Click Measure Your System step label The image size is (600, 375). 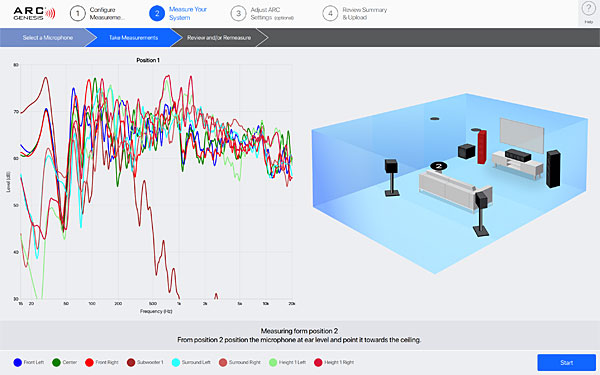point(188,13)
